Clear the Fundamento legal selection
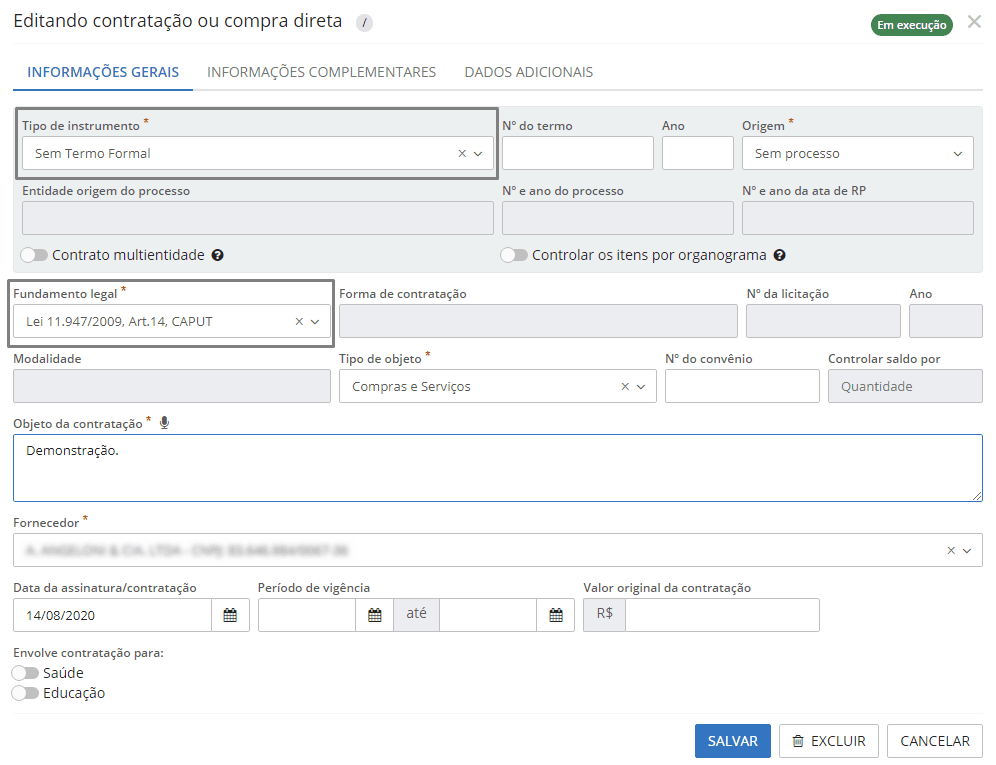 [299, 322]
